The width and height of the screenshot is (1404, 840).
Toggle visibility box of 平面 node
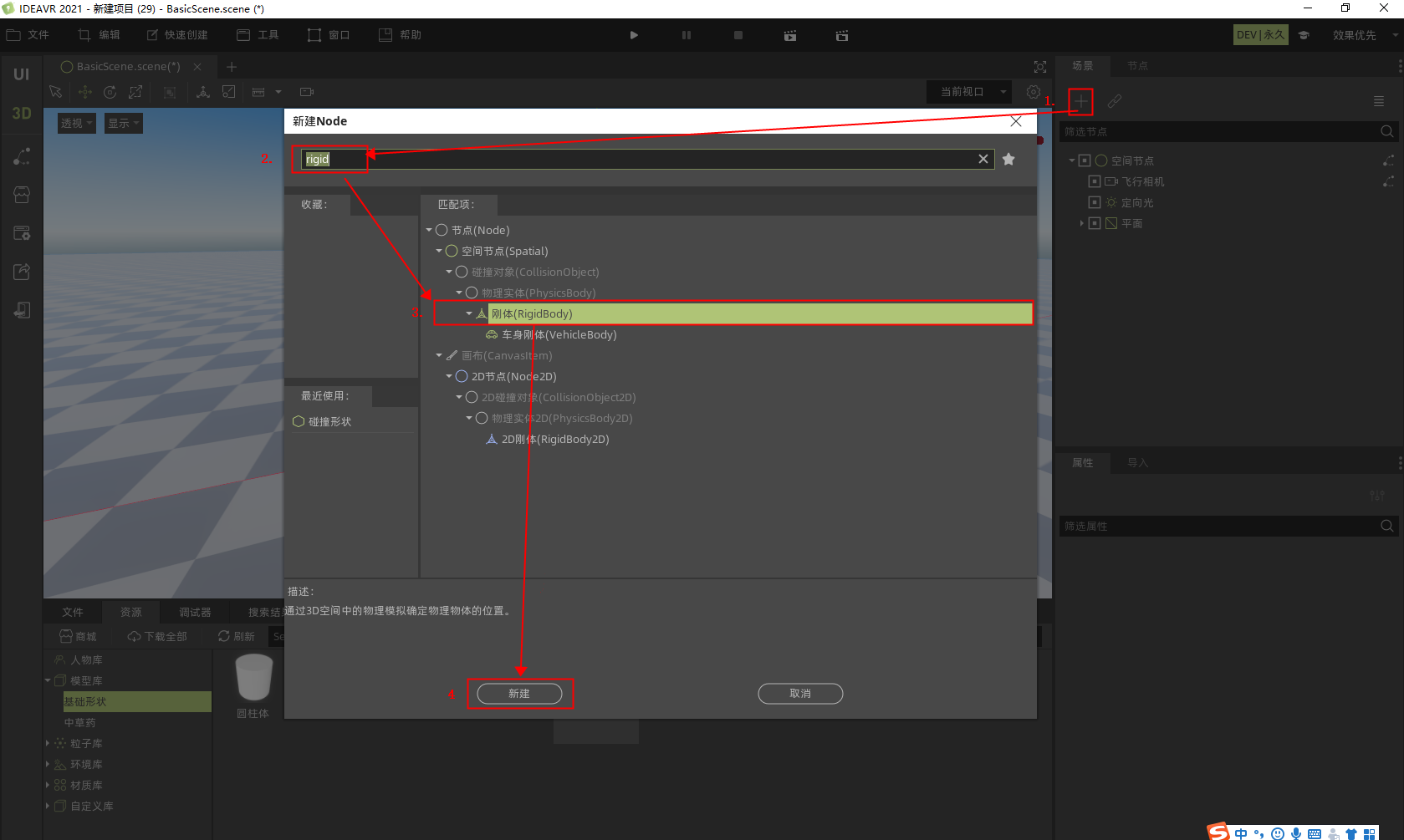point(1095,223)
